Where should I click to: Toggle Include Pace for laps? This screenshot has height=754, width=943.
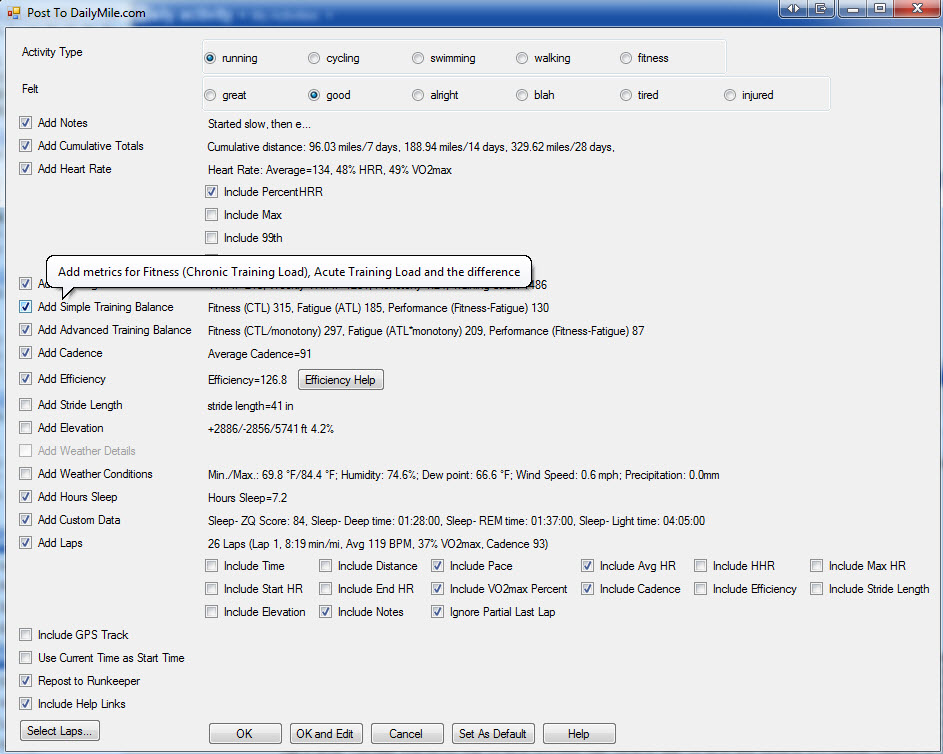(x=437, y=566)
